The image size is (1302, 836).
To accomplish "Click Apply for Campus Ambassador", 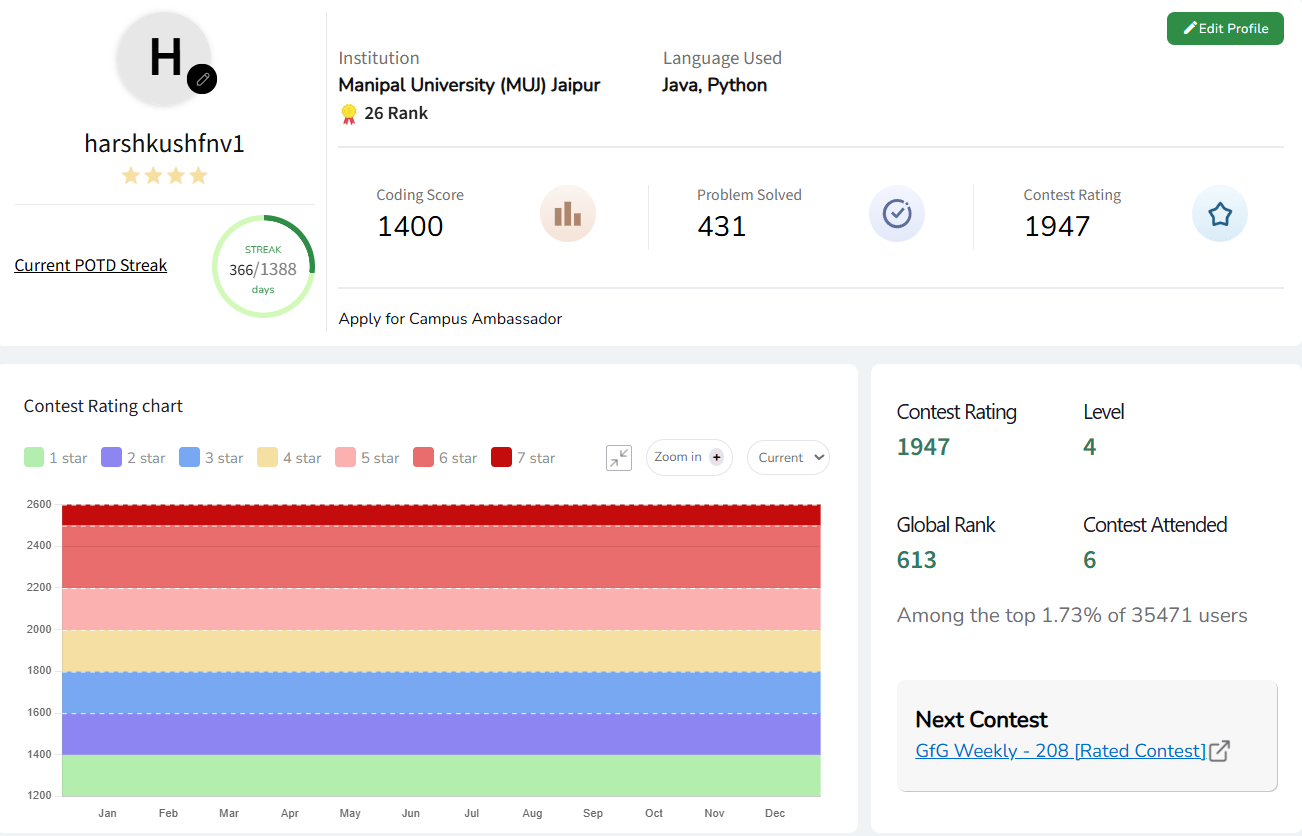I will pyautogui.click(x=450, y=319).
